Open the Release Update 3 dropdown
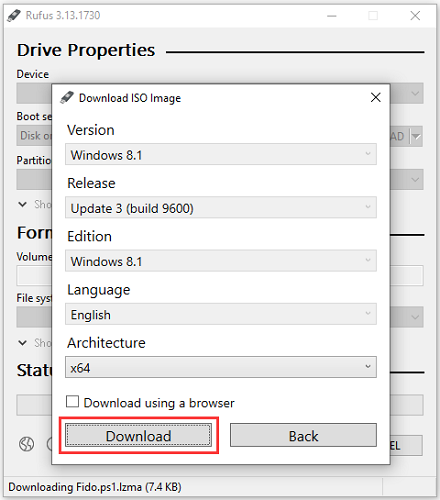 point(221,207)
